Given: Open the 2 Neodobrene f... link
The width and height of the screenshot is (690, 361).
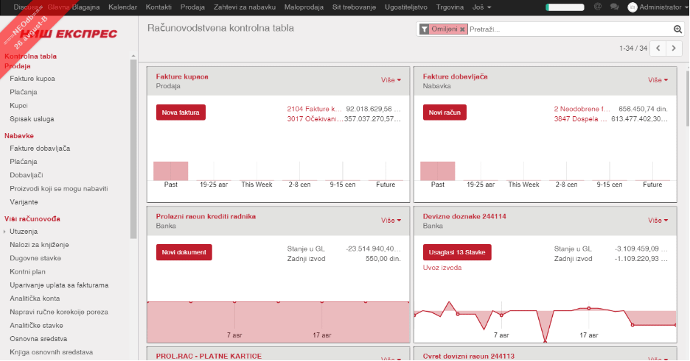Looking at the screenshot, I should click(x=582, y=109).
